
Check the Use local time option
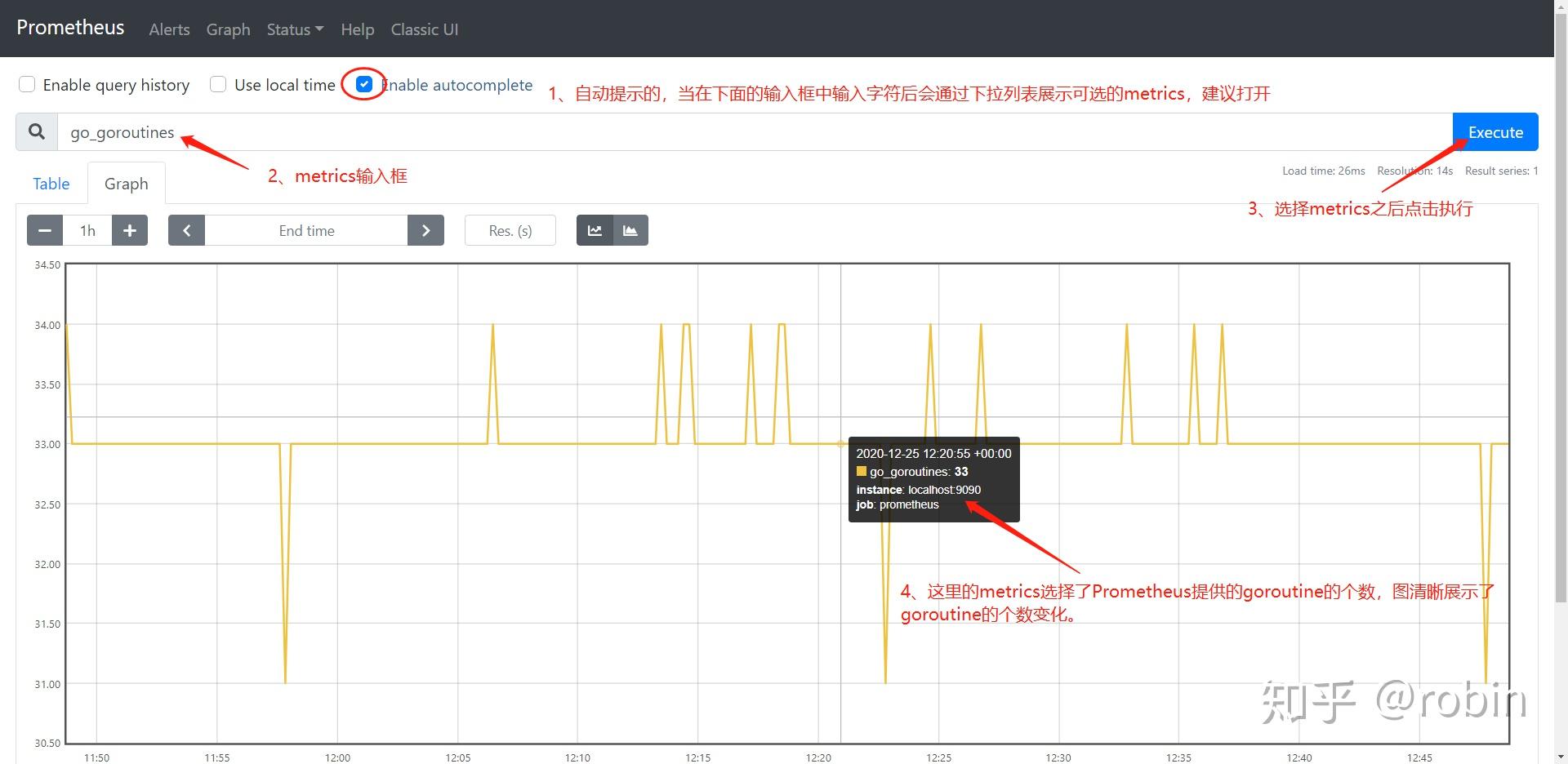tap(218, 84)
